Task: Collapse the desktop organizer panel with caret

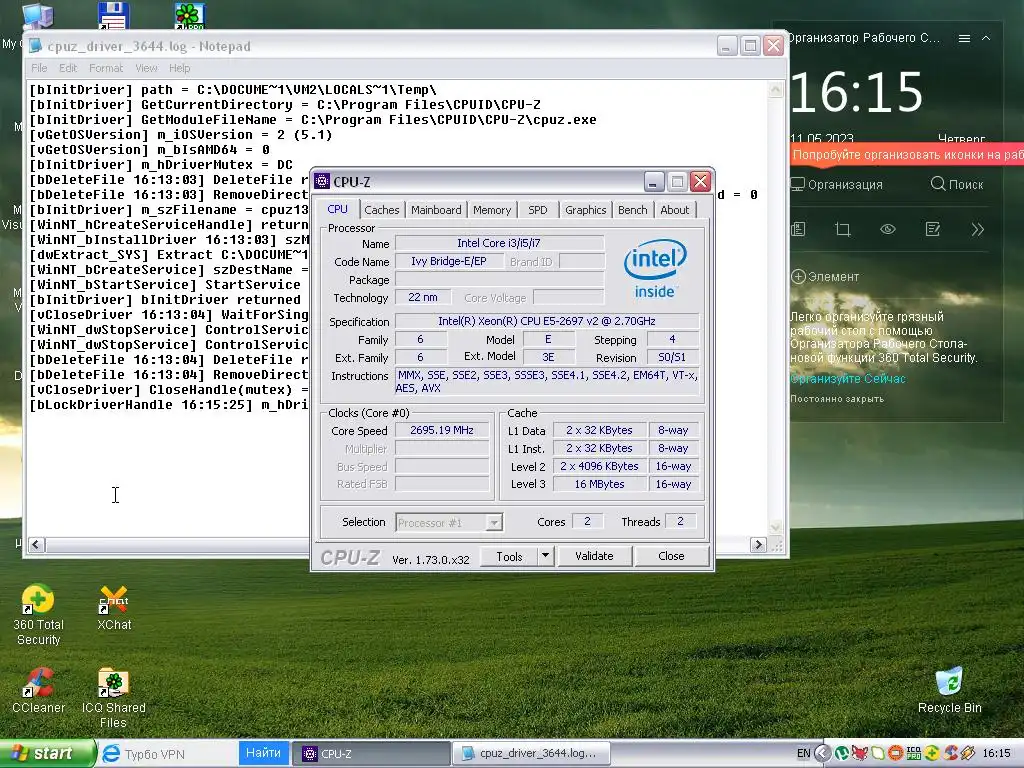Action: point(986,39)
